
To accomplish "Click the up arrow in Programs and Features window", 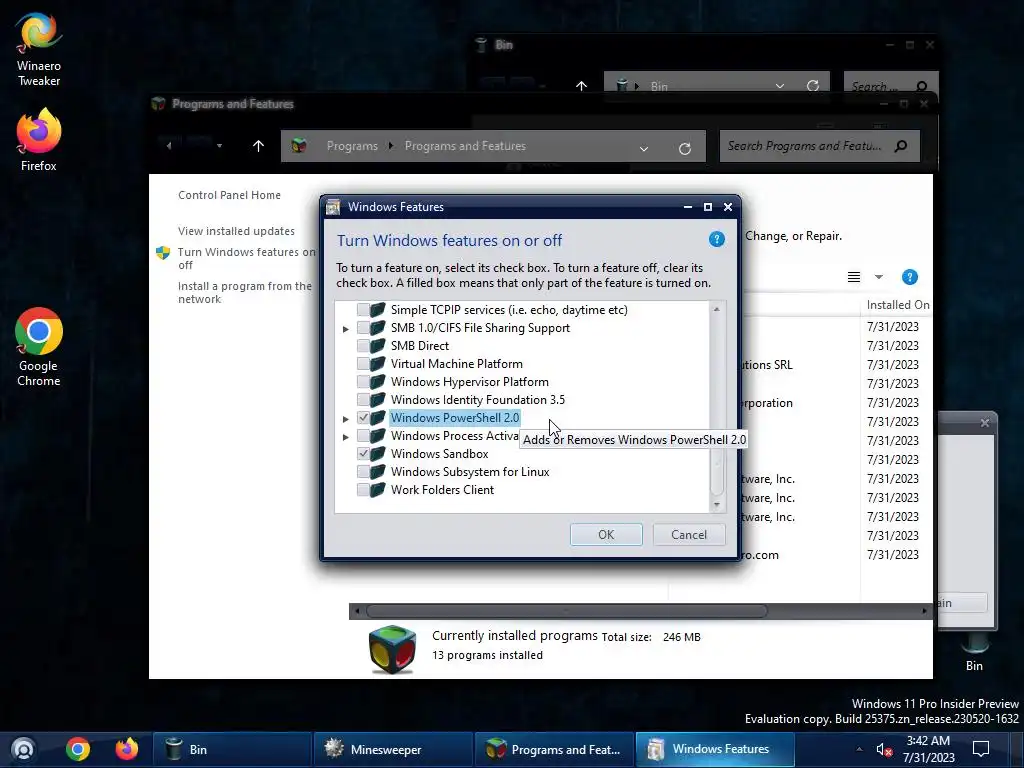I will (258, 146).
